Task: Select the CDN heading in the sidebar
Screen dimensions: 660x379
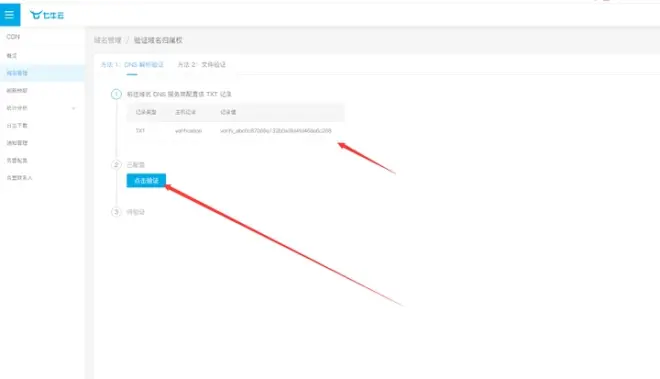Action: point(13,37)
